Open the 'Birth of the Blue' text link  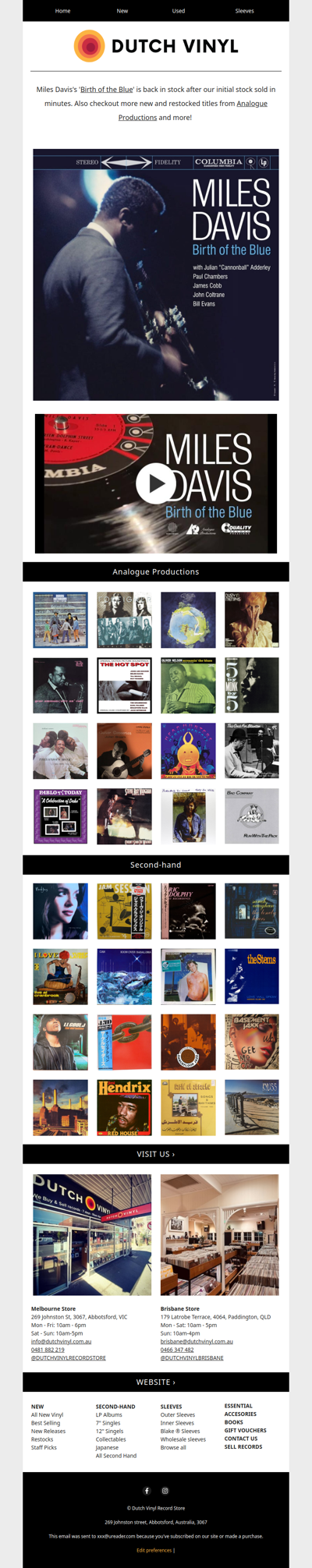coord(107,90)
